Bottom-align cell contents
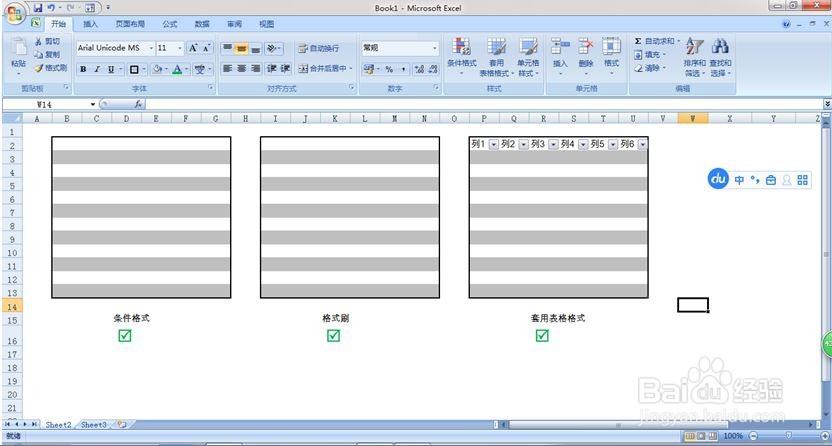This screenshot has height=446, width=832. point(255,48)
